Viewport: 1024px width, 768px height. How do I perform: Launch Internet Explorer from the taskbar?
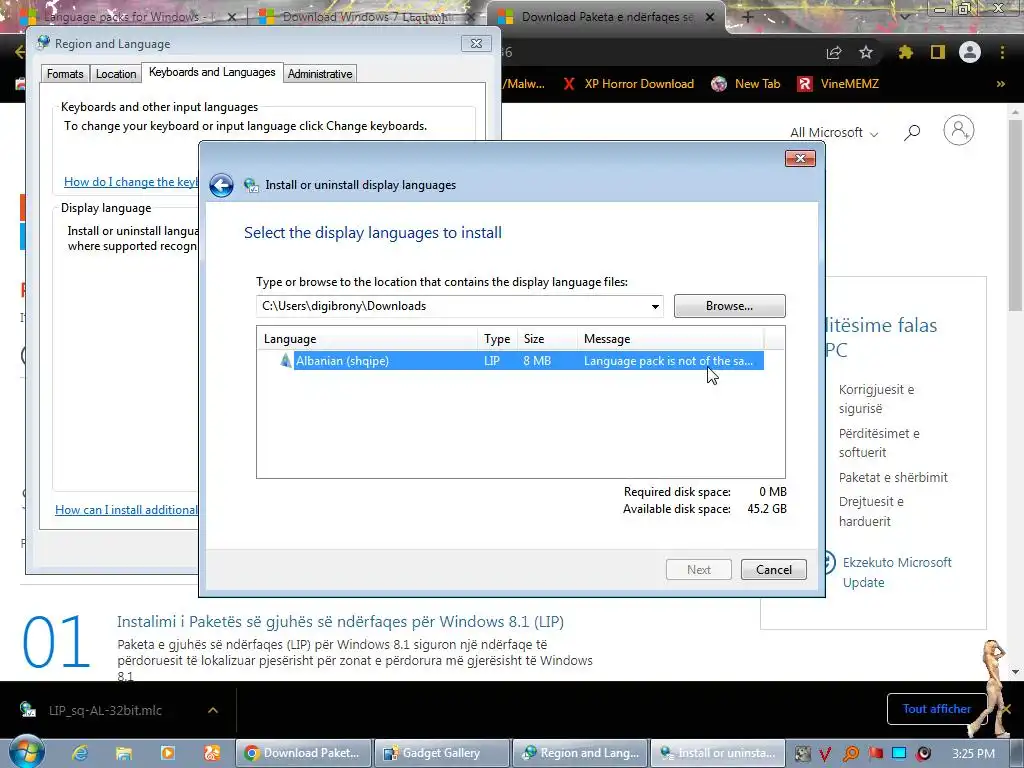tap(80, 753)
